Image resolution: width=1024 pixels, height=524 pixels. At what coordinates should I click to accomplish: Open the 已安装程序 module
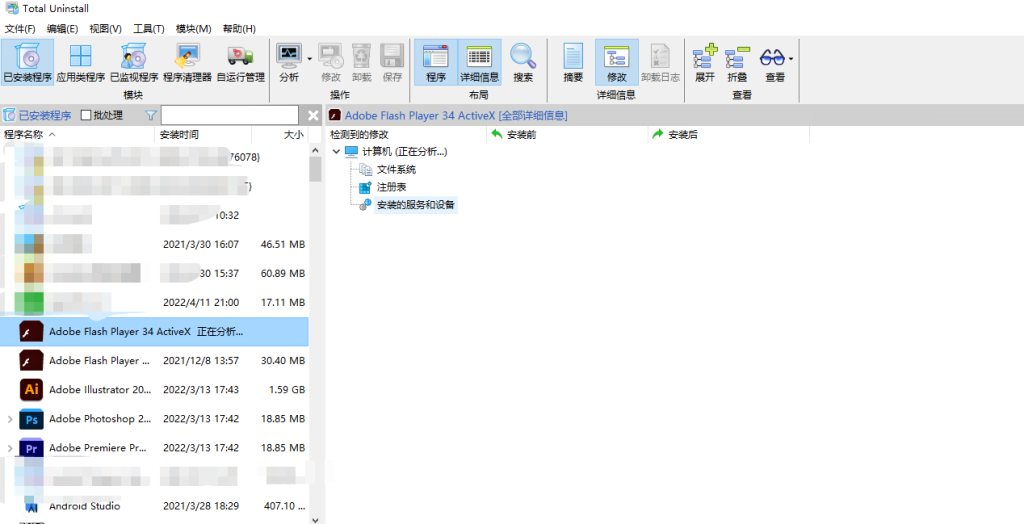pyautogui.click(x=27, y=63)
